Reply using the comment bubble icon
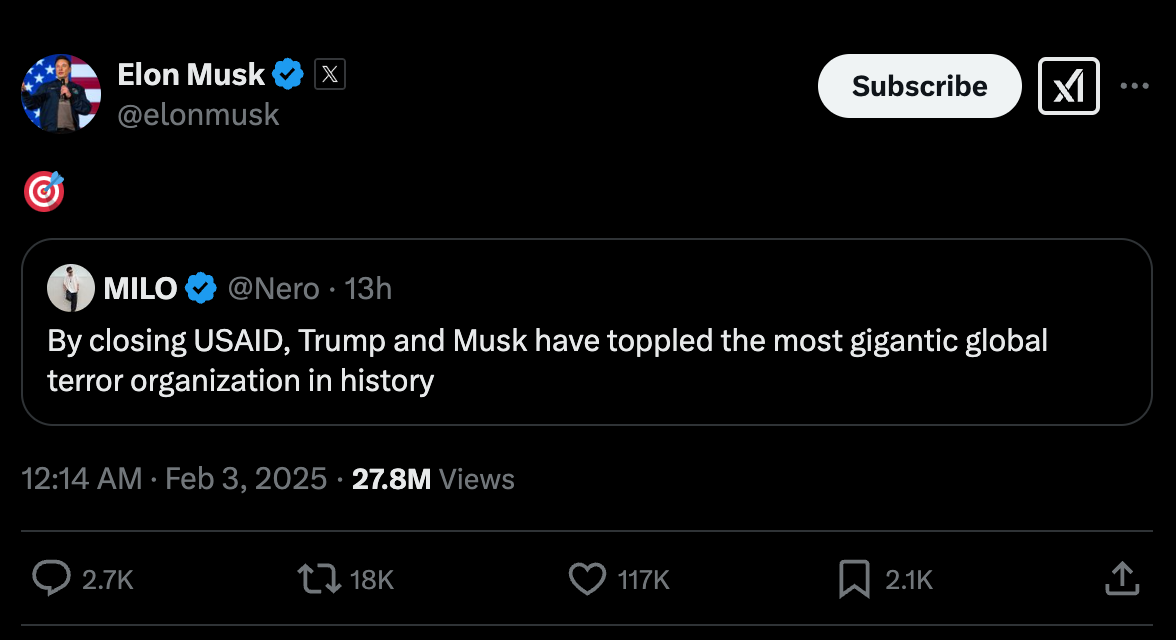This screenshot has width=1176, height=640. [x=52, y=578]
